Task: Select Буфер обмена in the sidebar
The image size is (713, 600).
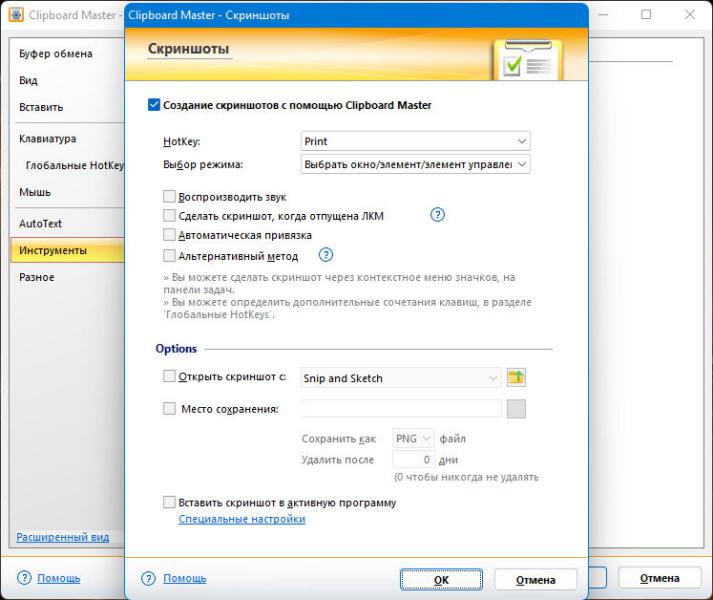Action: [55, 54]
